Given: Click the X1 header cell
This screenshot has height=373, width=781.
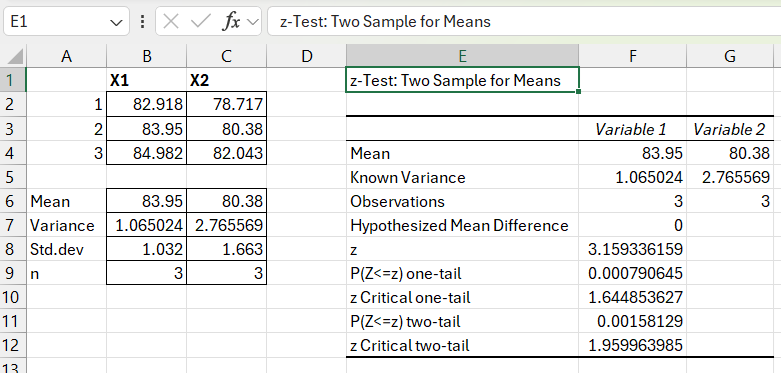Looking at the screenshot, I should click(146, 81).
